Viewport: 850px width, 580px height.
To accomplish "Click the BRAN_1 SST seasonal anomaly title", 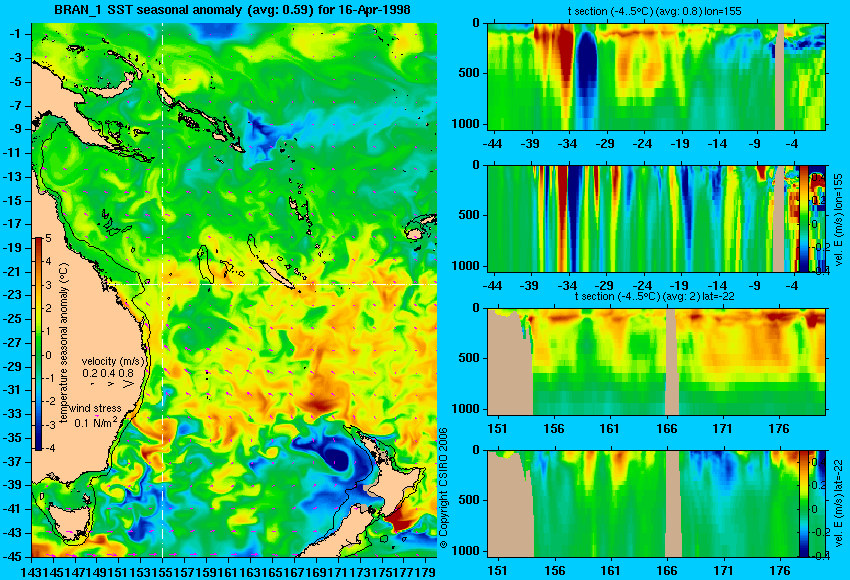I will point(233,10).
